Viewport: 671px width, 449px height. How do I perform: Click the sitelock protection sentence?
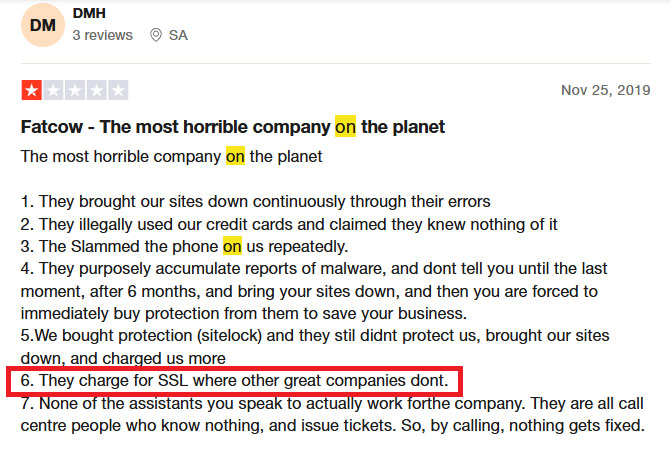click(315, 347)
